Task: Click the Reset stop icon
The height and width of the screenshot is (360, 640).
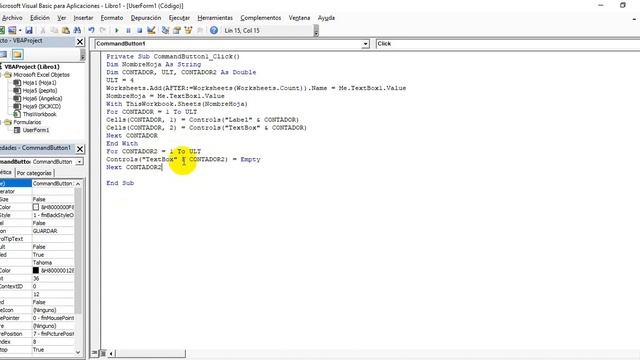Action: (140, 30)
